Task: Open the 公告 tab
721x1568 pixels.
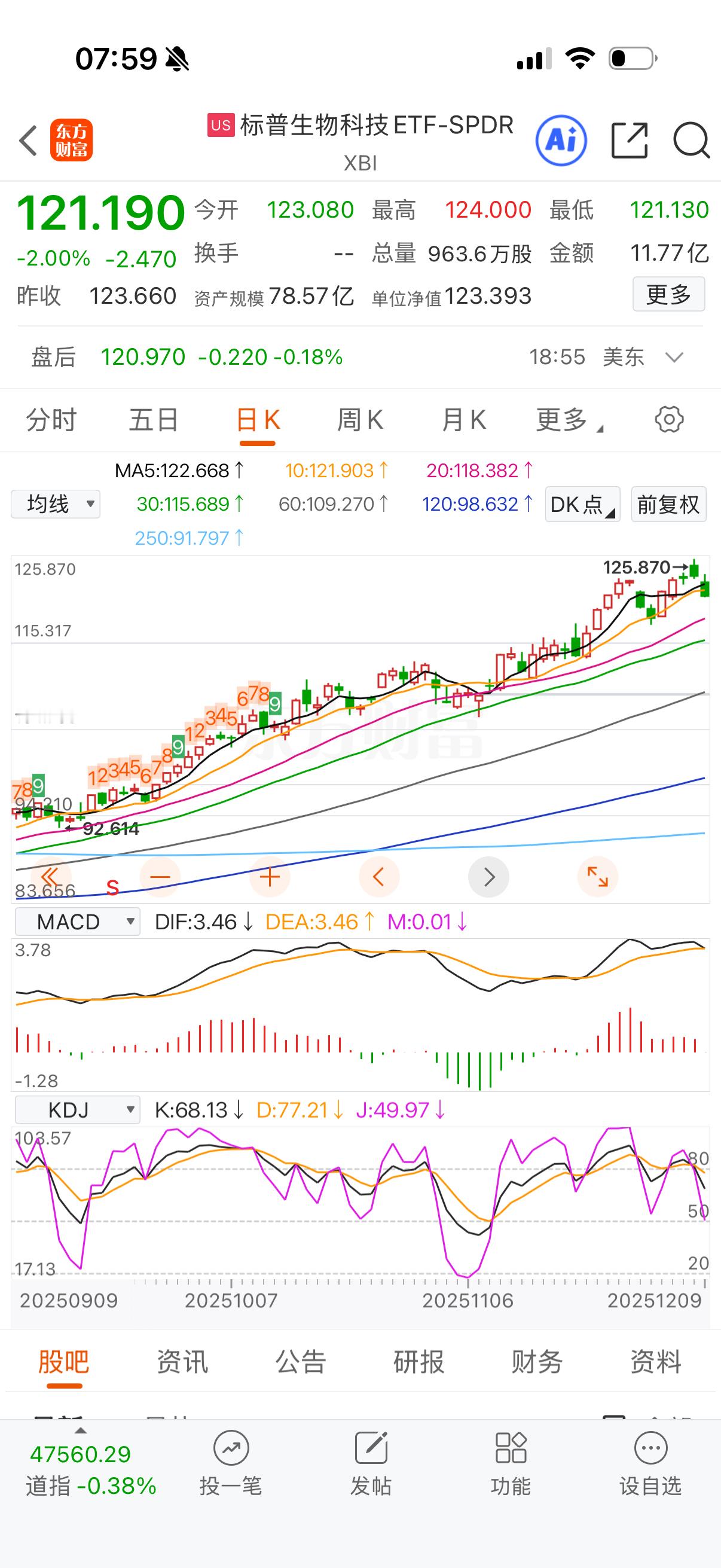Action: [x=301, y=1362]
